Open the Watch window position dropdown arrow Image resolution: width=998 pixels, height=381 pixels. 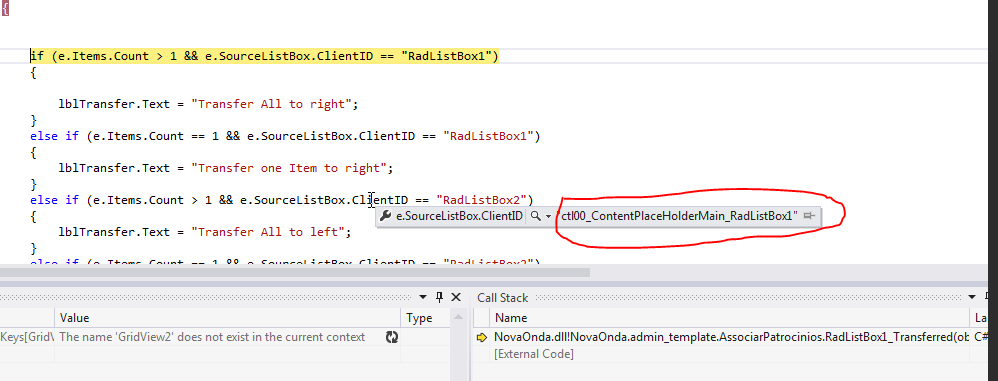(423, 298)
